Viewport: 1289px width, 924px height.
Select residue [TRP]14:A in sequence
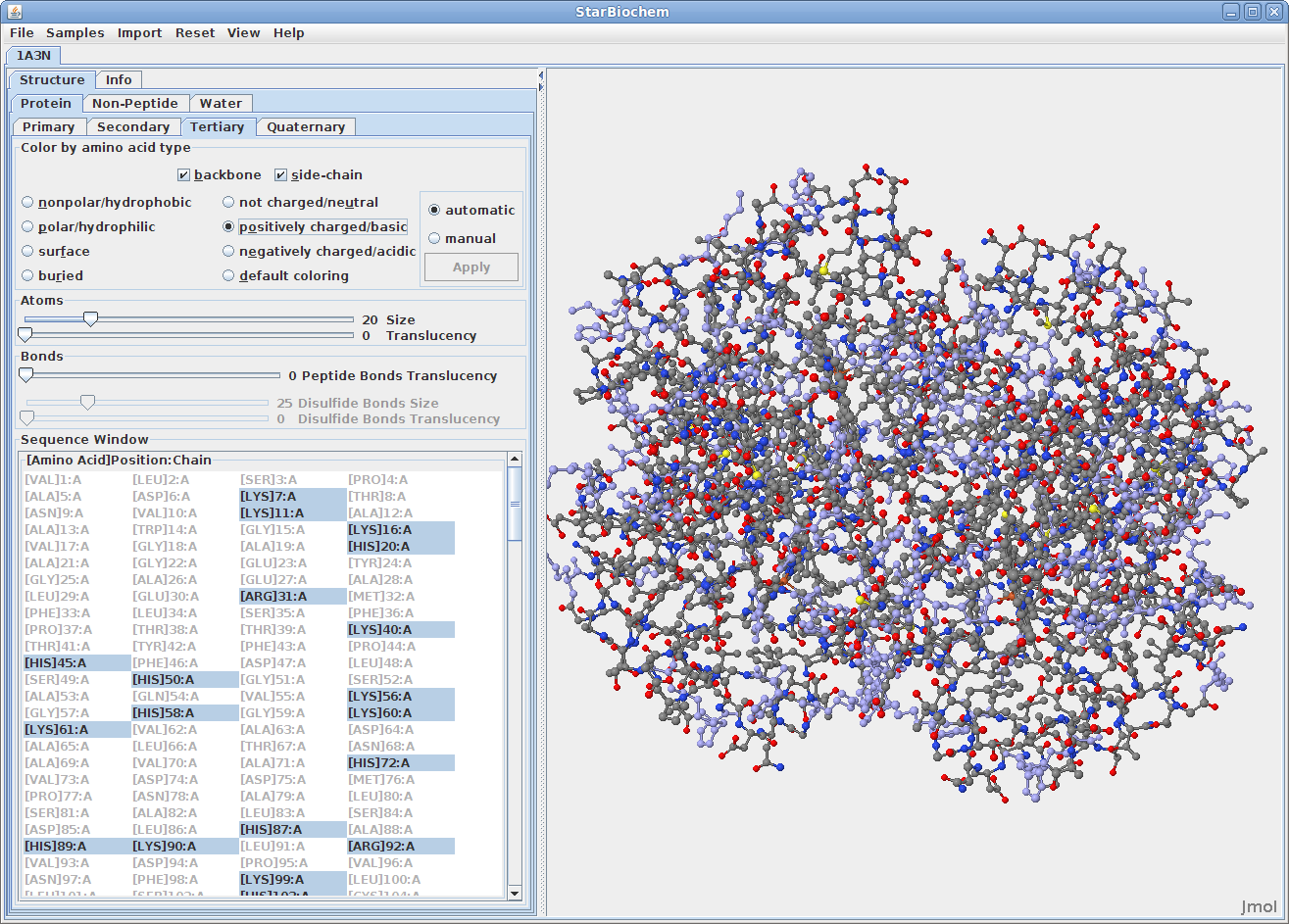pos(185,530)
